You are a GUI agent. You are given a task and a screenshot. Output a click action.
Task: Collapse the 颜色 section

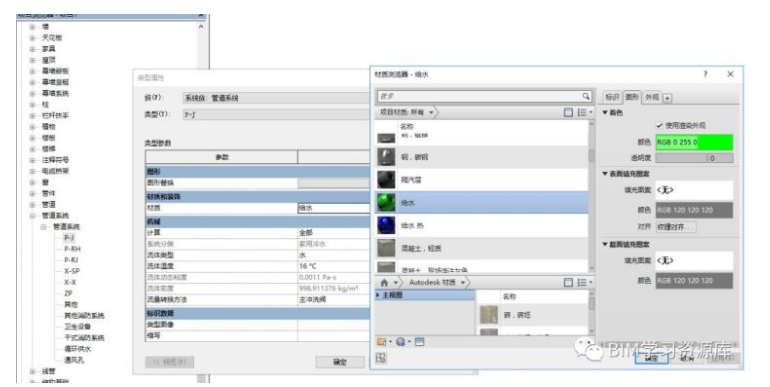(605, 113)
